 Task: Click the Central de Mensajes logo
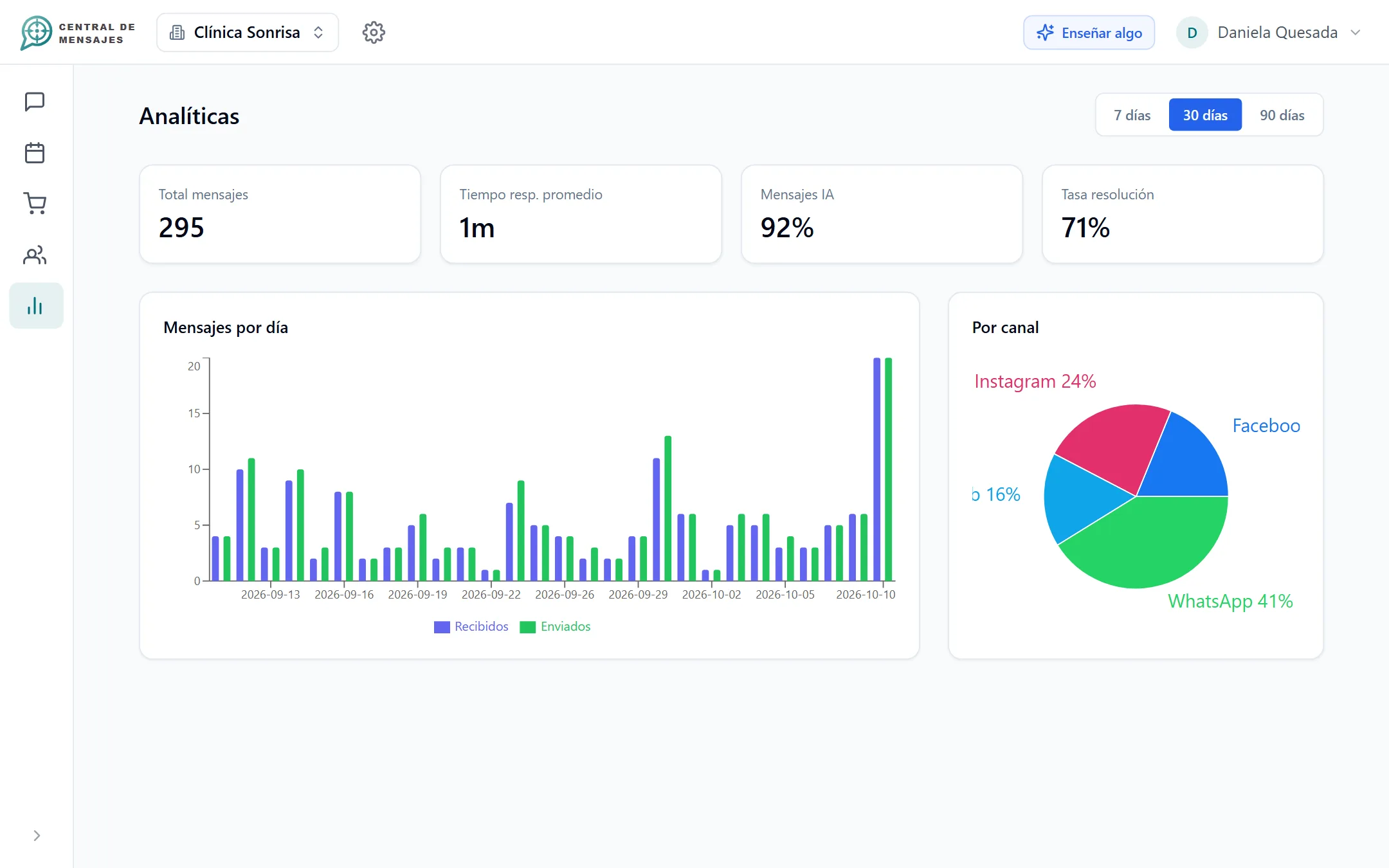tap(78, 33)
